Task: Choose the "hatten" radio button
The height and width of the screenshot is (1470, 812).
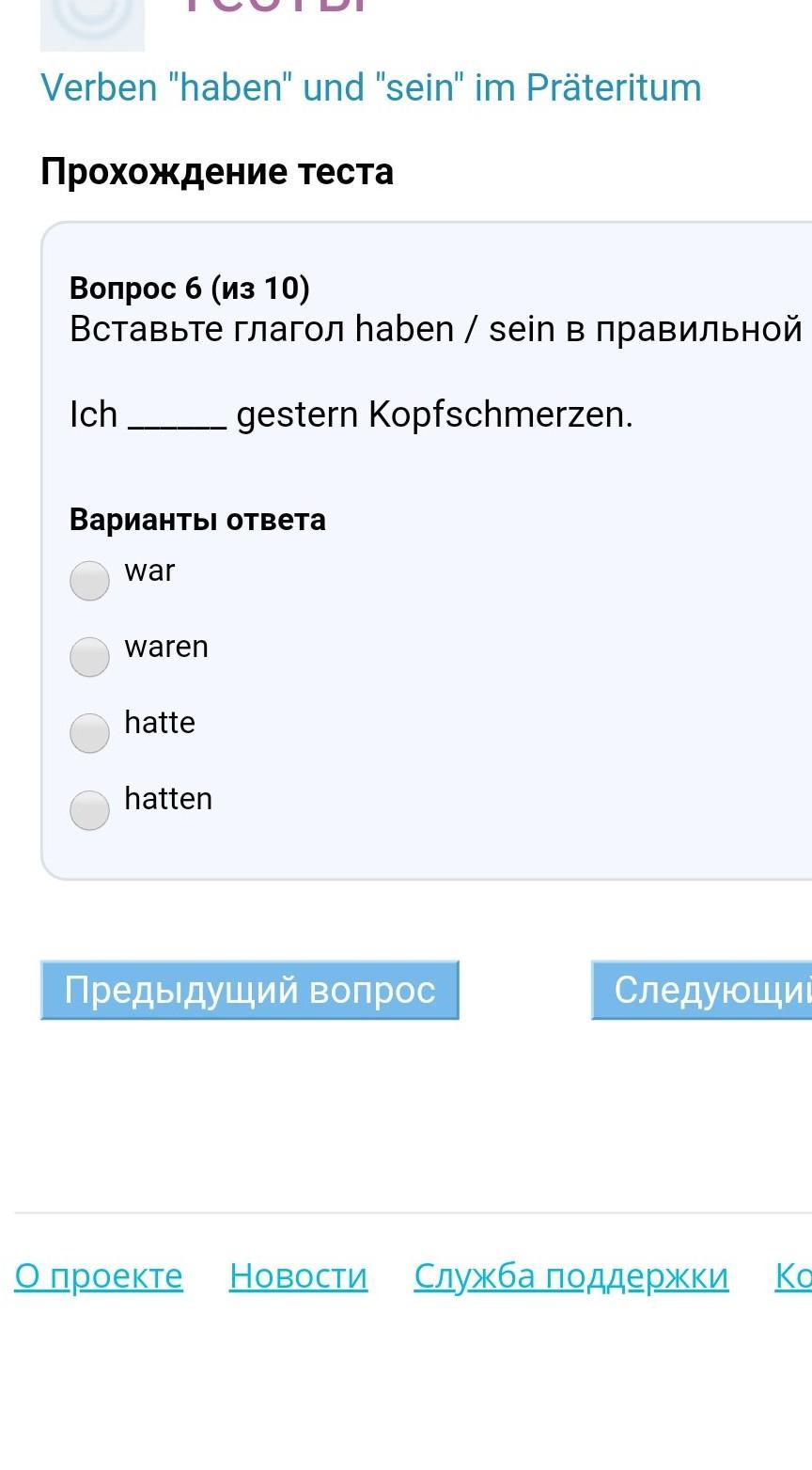Action: [90, 808]
